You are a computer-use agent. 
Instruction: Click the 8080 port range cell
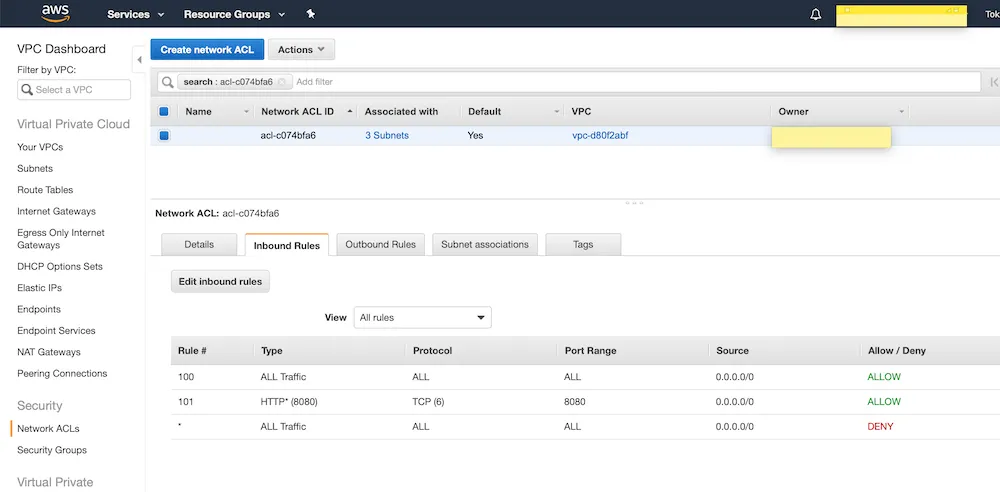[575, 401]
